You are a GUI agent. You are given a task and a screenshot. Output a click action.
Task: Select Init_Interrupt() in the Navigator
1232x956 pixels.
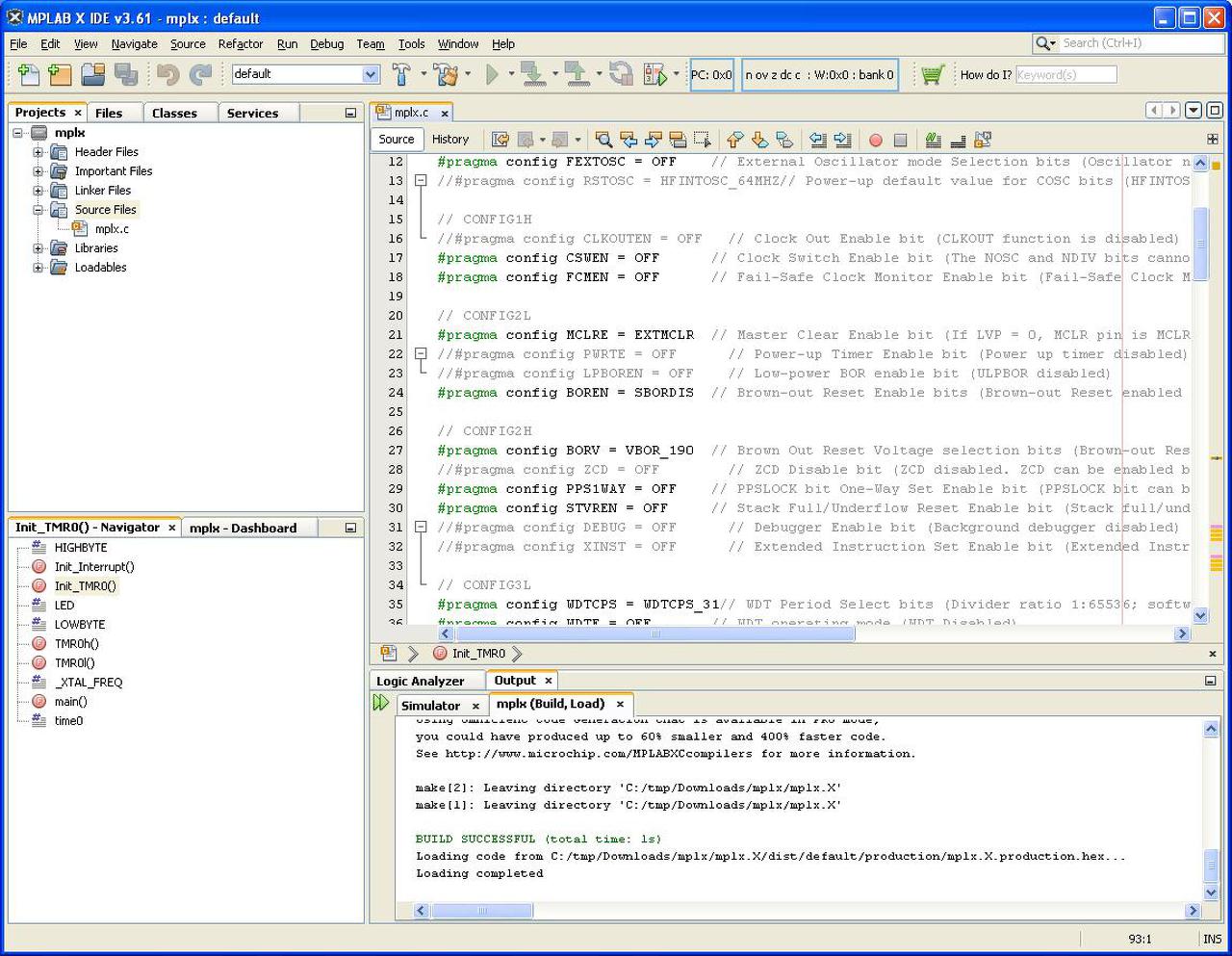point(94,567)
